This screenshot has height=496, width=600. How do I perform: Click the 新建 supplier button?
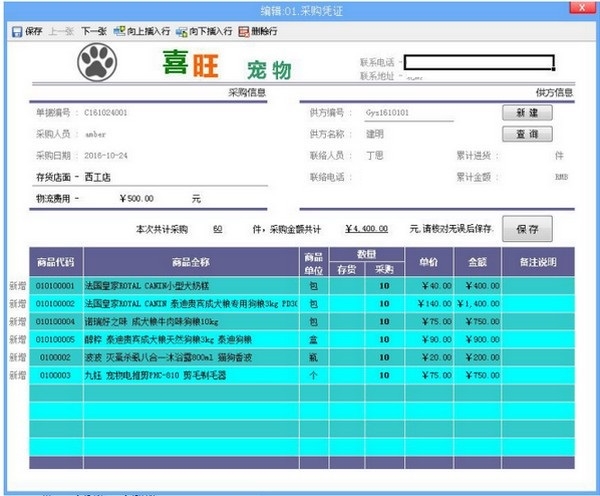527,113
